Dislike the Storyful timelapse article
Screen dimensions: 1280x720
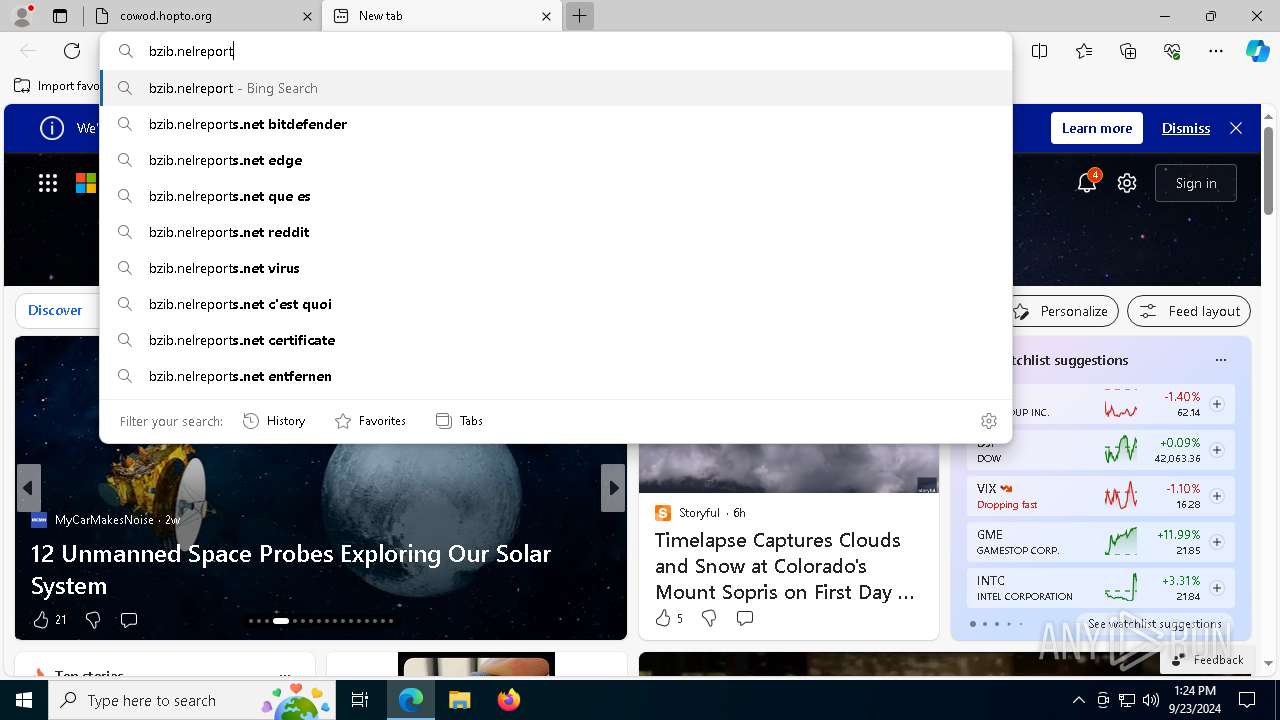tap(709, 618)
